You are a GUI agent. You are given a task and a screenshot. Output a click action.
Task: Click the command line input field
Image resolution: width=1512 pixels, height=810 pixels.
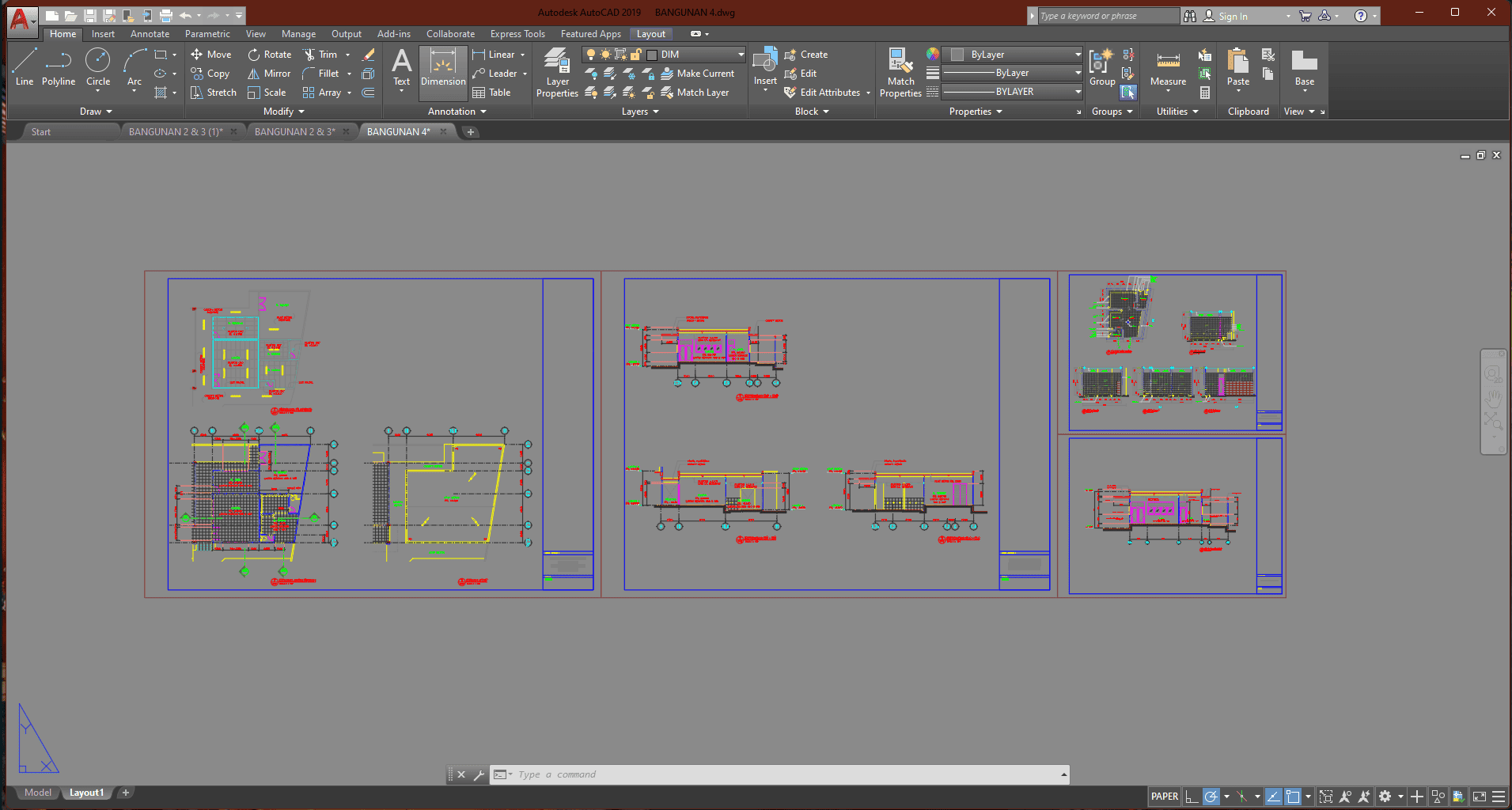tap(783, 774)
